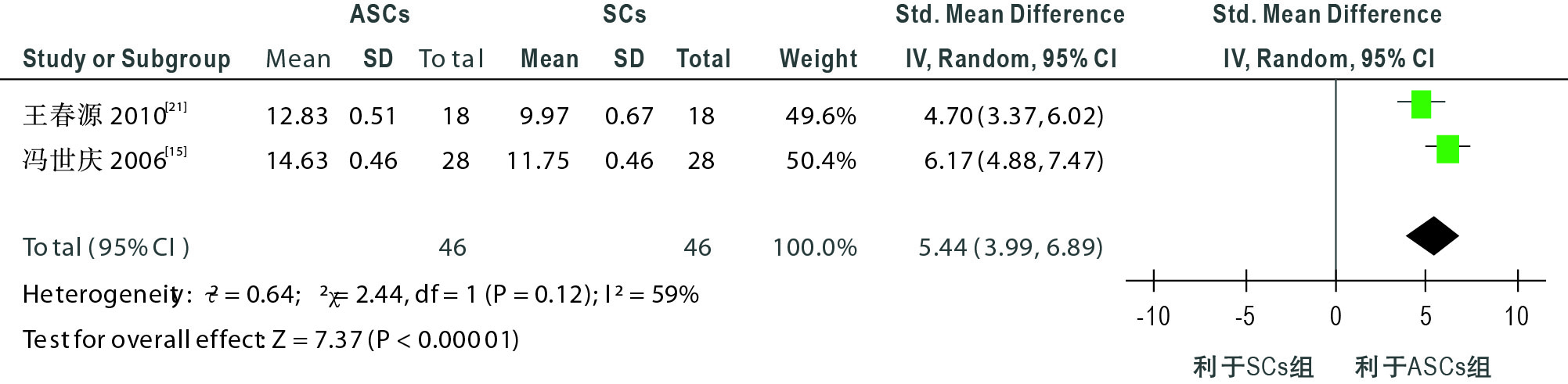Select the 49.6% weight value

pyautogui.click(x=820, y=116)
